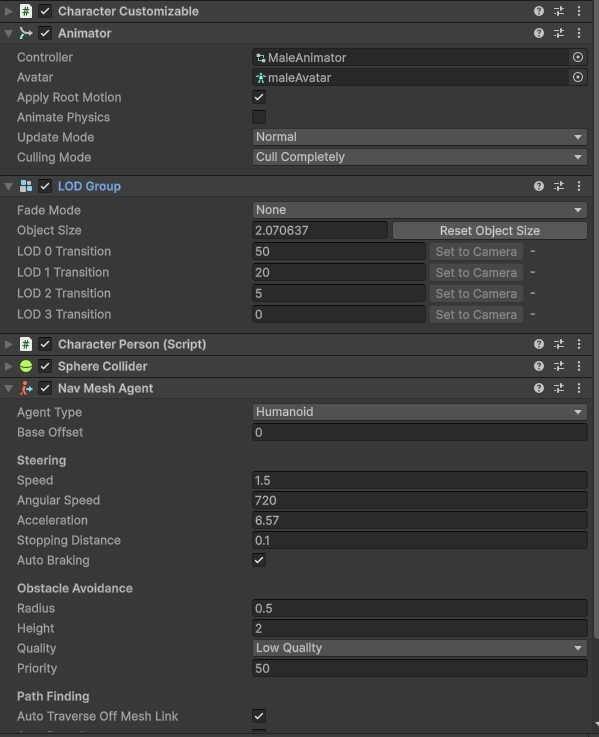
Task: Open presets for Nav Mesh Agent
Action: pos(559,388)
